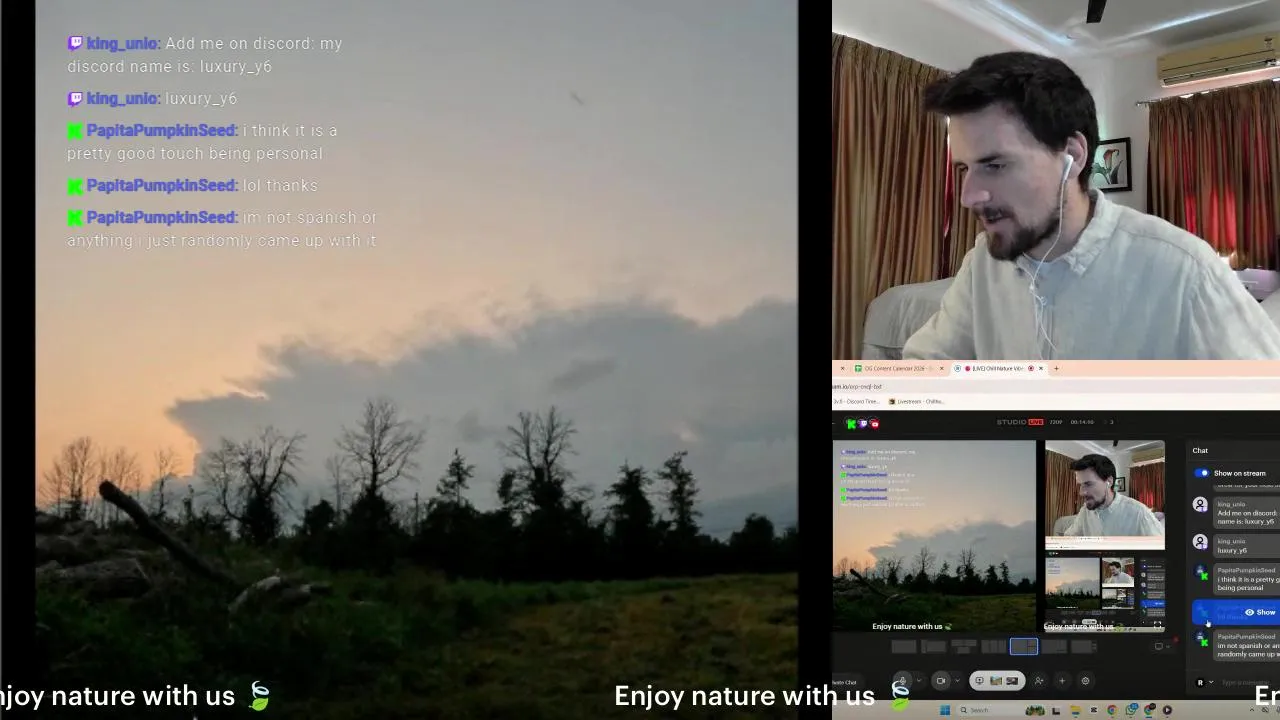
Task: Click the Show button on highlighted chat message
Action: [x=1260, y=612]
